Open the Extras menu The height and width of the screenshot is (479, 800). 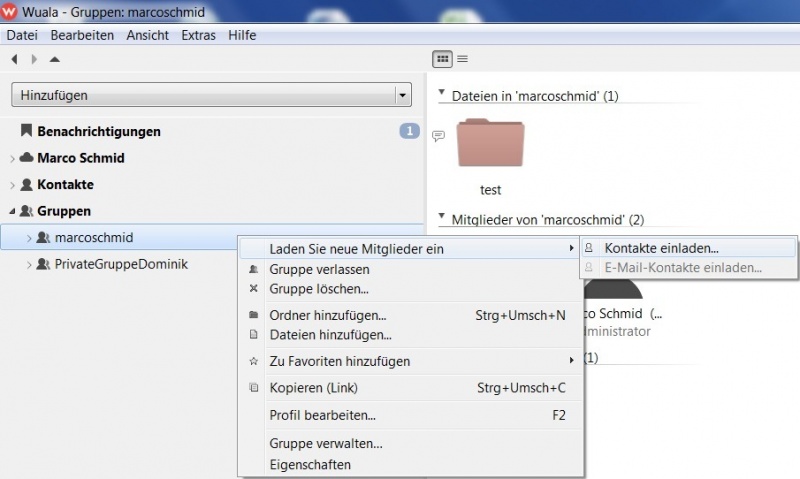[x=198, y=35]
